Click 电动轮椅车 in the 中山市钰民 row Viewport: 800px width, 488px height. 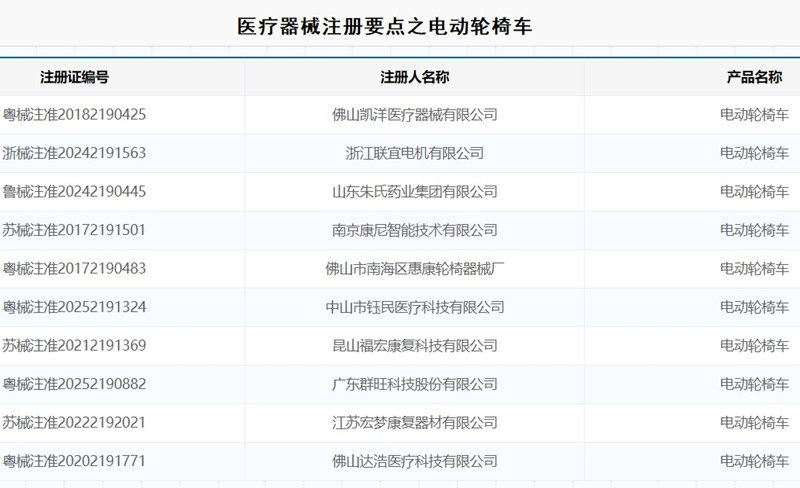coord(755,307)
